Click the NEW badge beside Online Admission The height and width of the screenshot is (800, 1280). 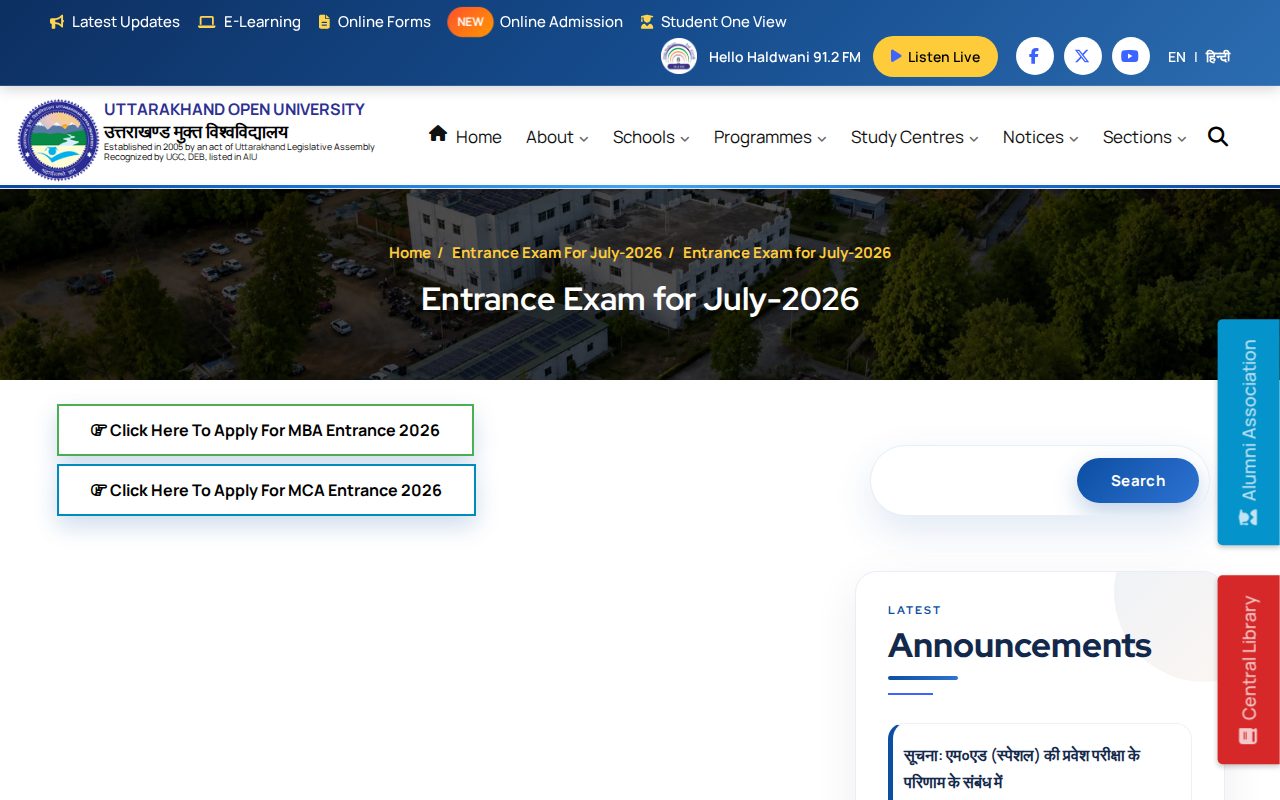click(470, 22)
